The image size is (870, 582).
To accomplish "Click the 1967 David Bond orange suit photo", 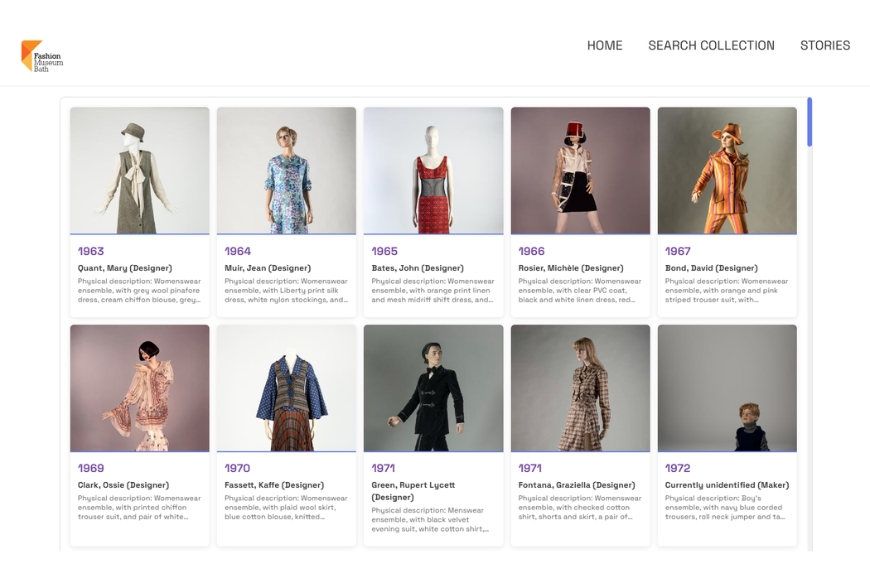I will click(x=727, y=170).
